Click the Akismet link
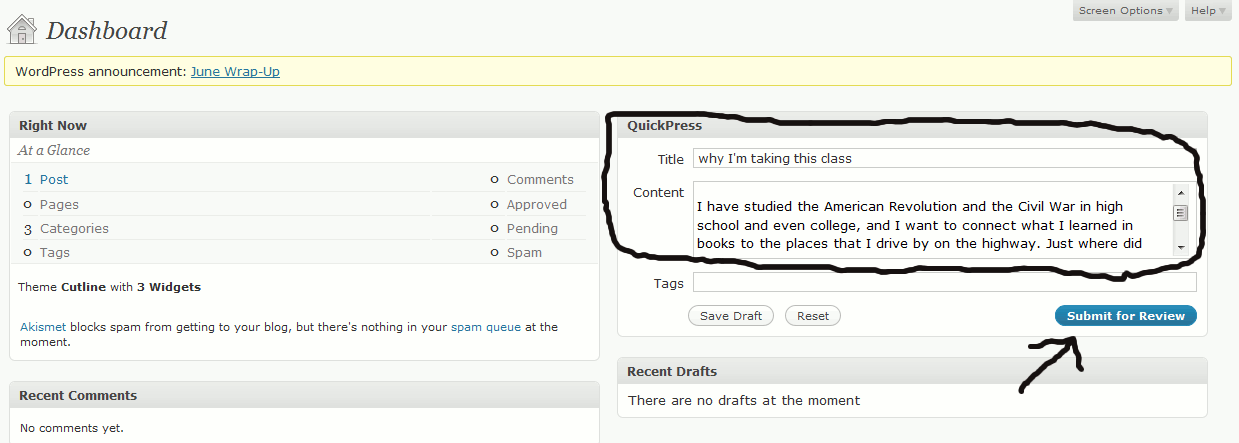The height and width of the screenshot is (443, 1239). point(44,326)
